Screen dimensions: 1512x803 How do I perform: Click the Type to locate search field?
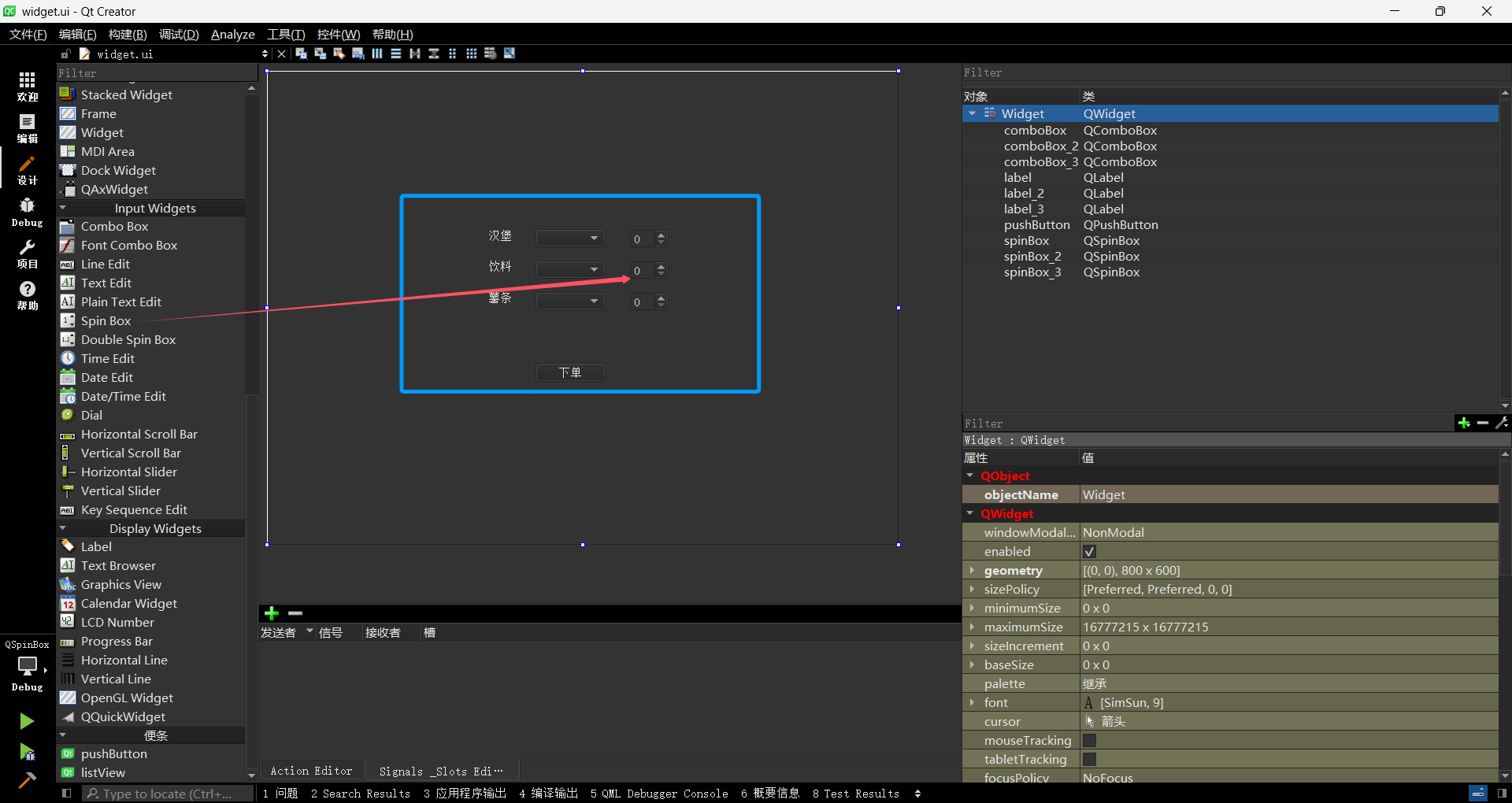click(x=169, y=794)
